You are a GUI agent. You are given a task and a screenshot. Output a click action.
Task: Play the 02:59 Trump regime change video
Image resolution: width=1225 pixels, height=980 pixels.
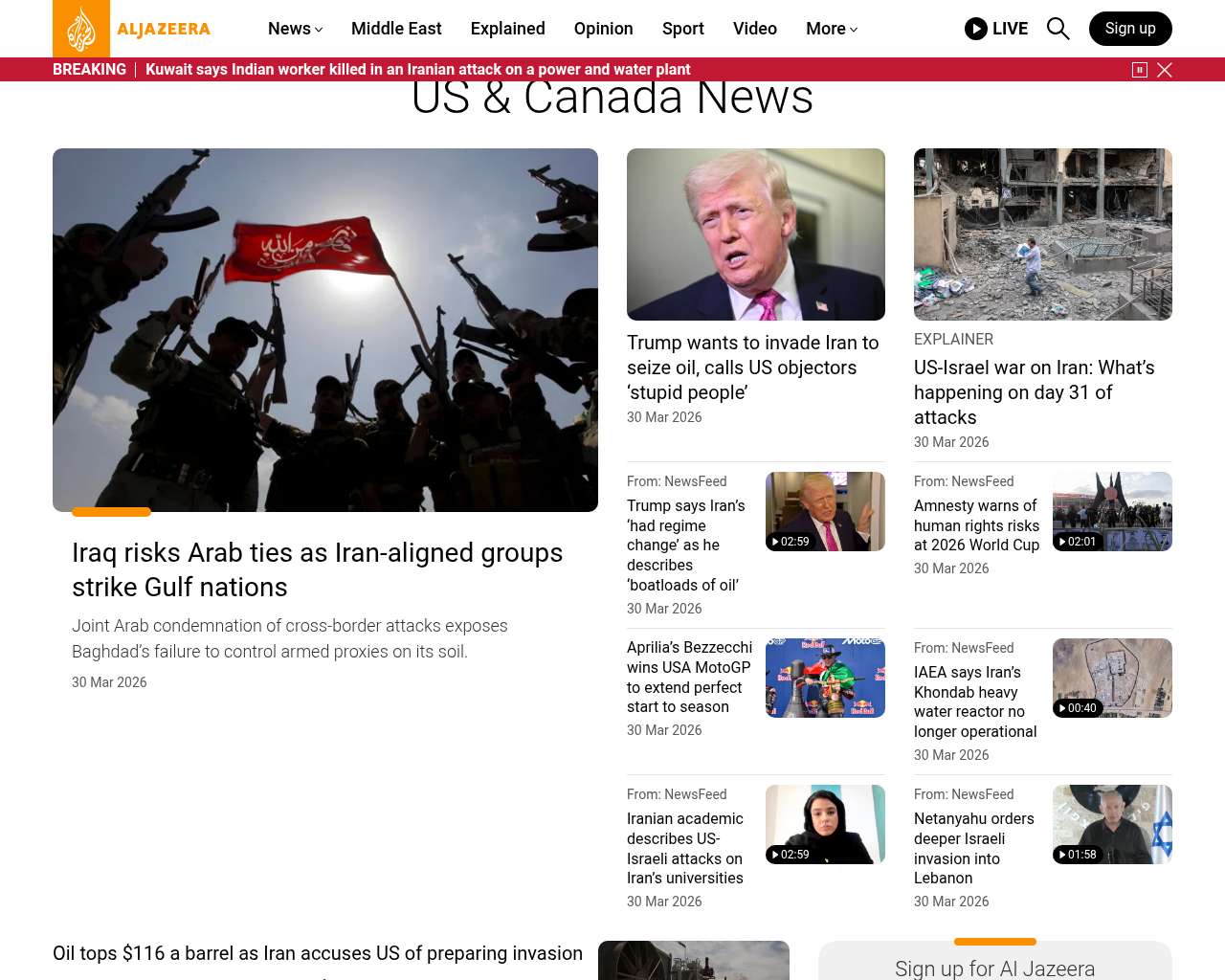click(825, 511)
